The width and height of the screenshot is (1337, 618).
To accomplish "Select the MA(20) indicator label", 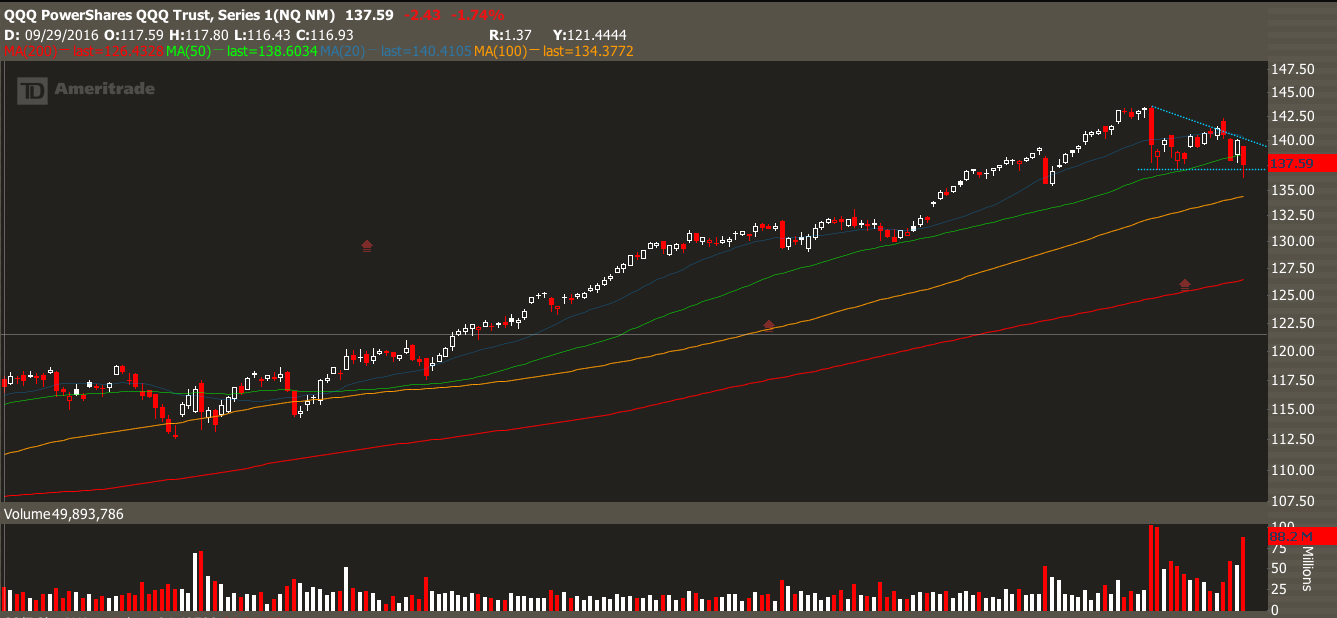I will 396,51.
